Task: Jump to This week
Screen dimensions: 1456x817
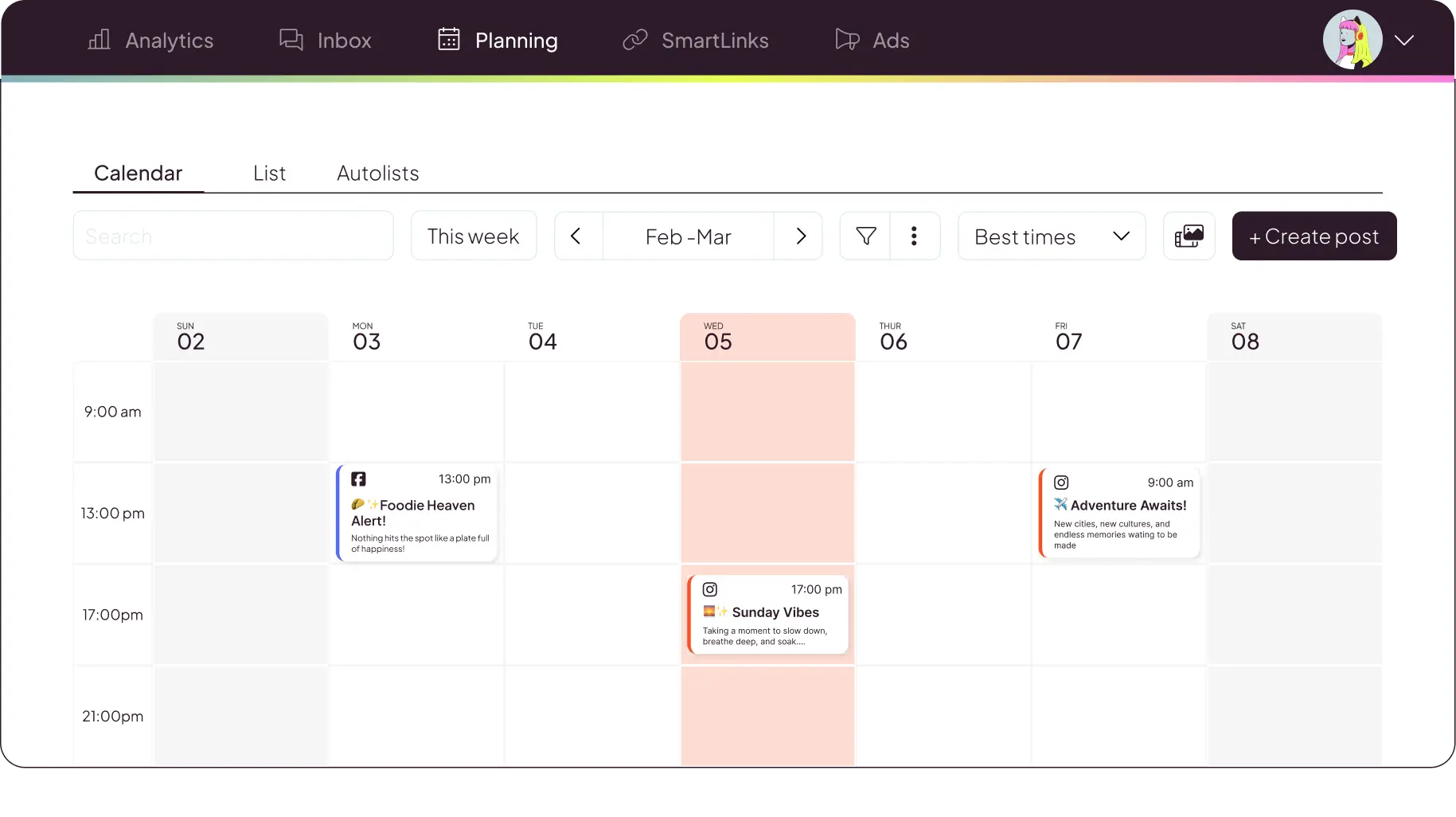Action: point(473,236)
